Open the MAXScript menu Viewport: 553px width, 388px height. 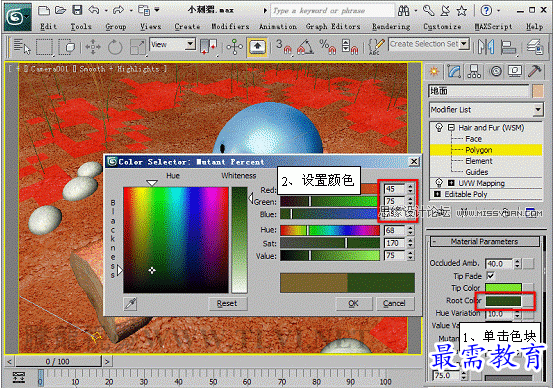coord(493,26)
